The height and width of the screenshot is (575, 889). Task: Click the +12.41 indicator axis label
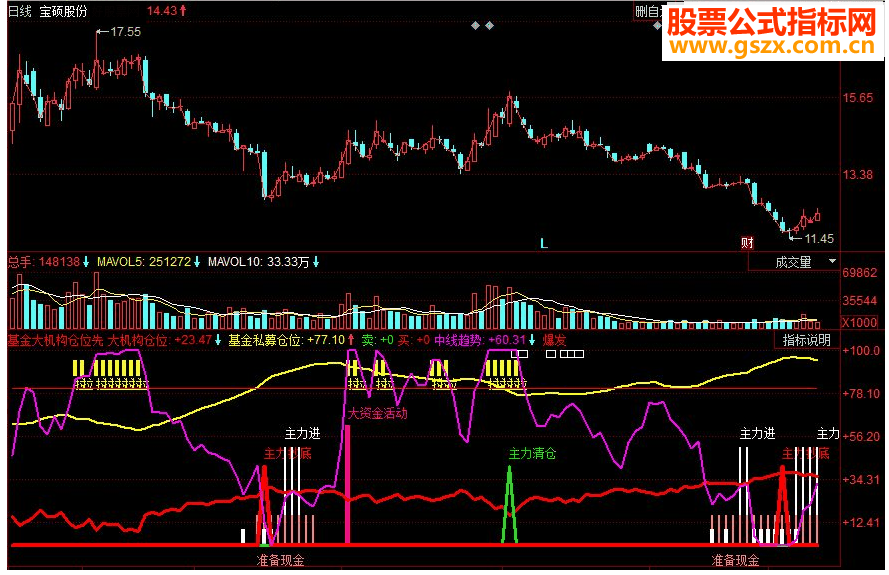[861, 522]
